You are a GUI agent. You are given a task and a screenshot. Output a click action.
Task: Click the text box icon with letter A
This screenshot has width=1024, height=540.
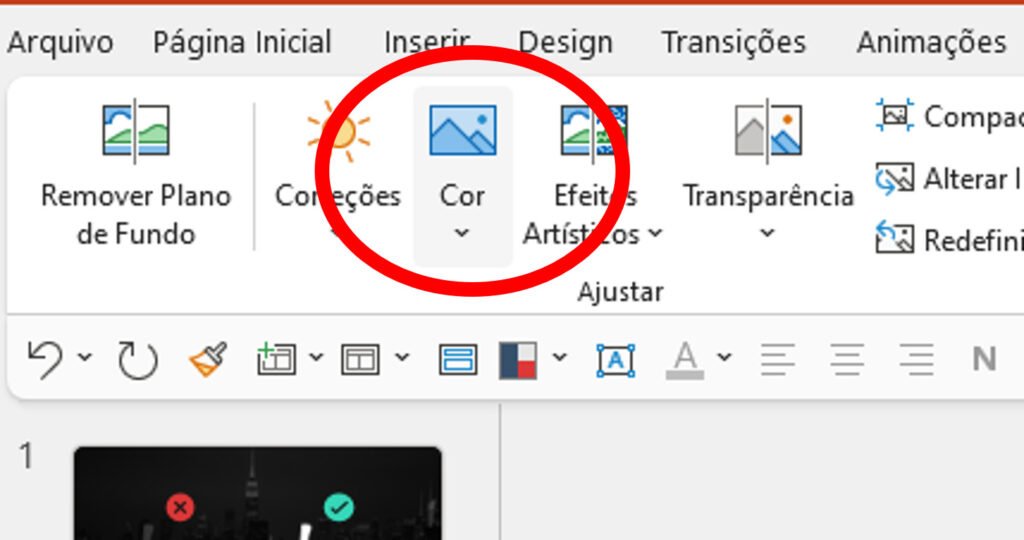tap(615, 359)
